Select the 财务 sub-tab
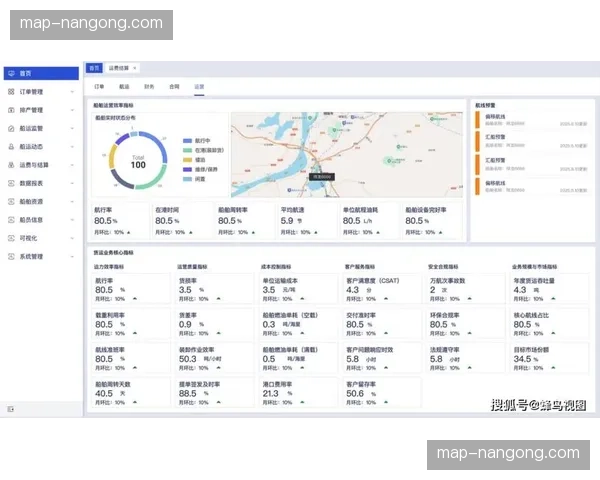 (x=149, y=87)
